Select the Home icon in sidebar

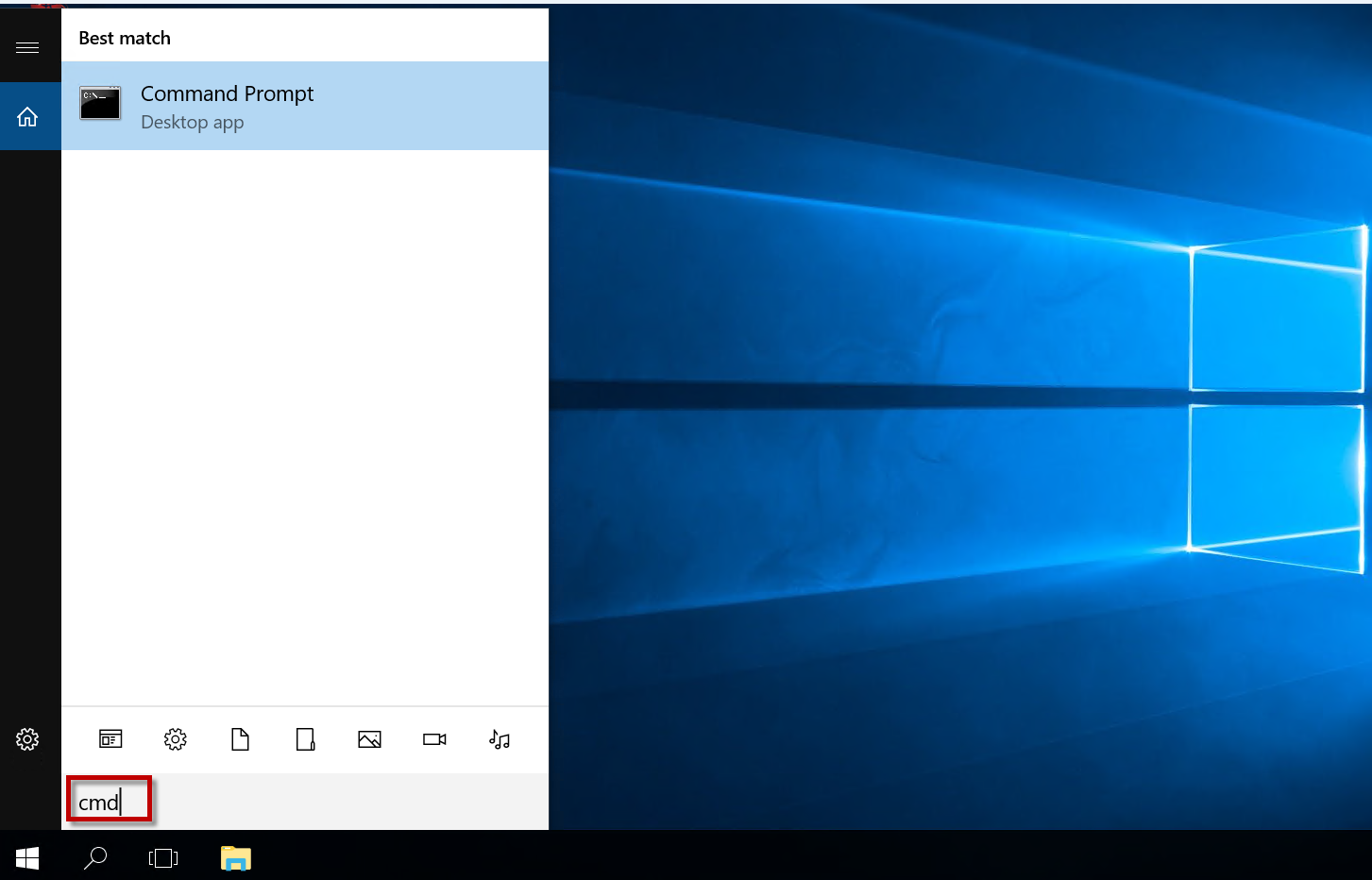click(x=27, y=116)
